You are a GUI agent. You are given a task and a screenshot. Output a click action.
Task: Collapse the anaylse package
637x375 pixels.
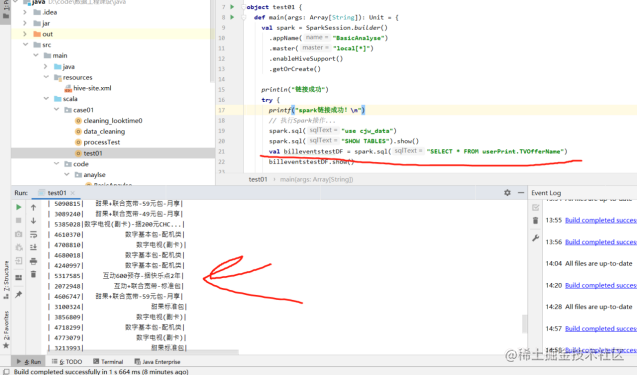click(x=67, y=175)
